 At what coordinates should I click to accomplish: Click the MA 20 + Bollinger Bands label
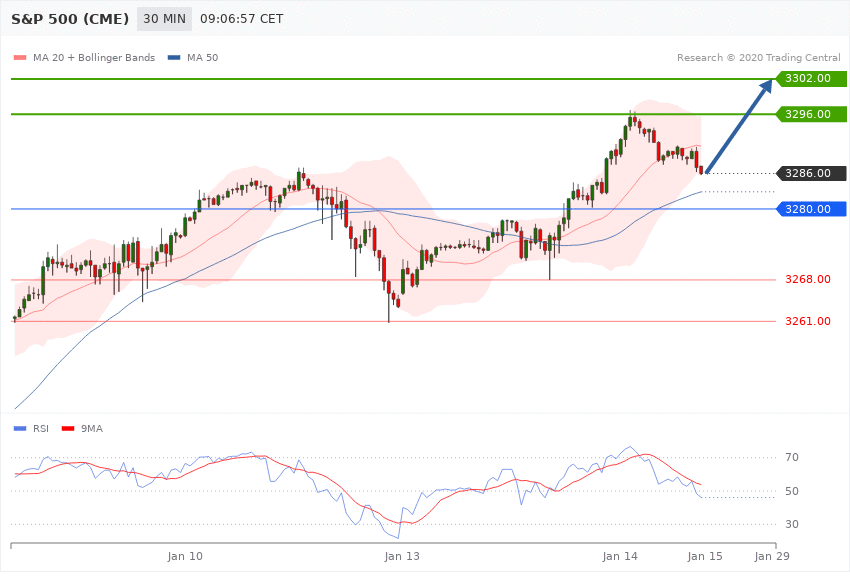(94, 57)
